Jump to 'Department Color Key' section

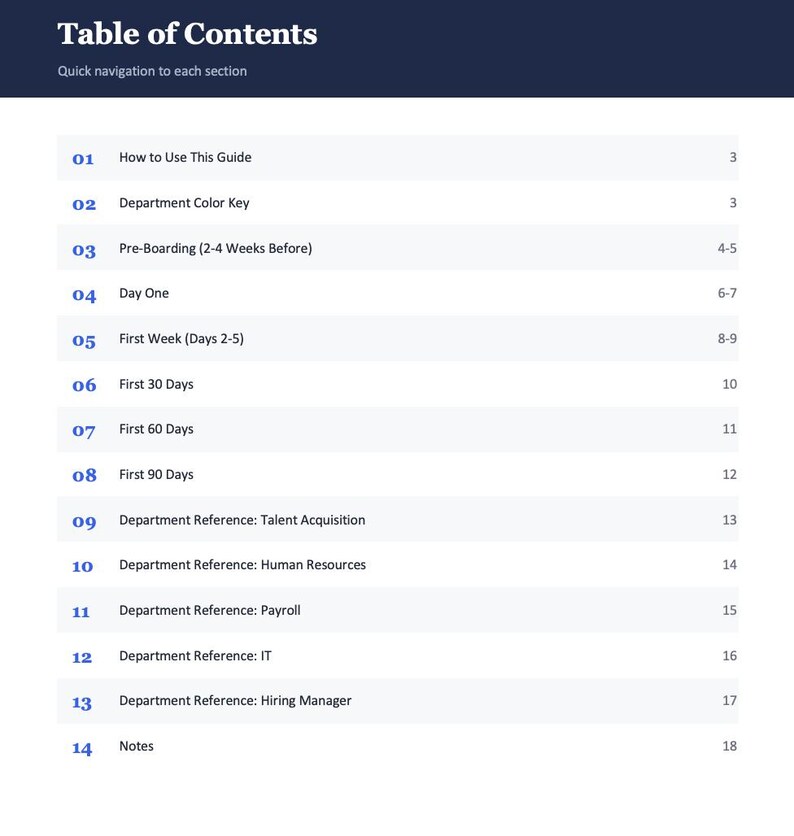tap(397, 203)
